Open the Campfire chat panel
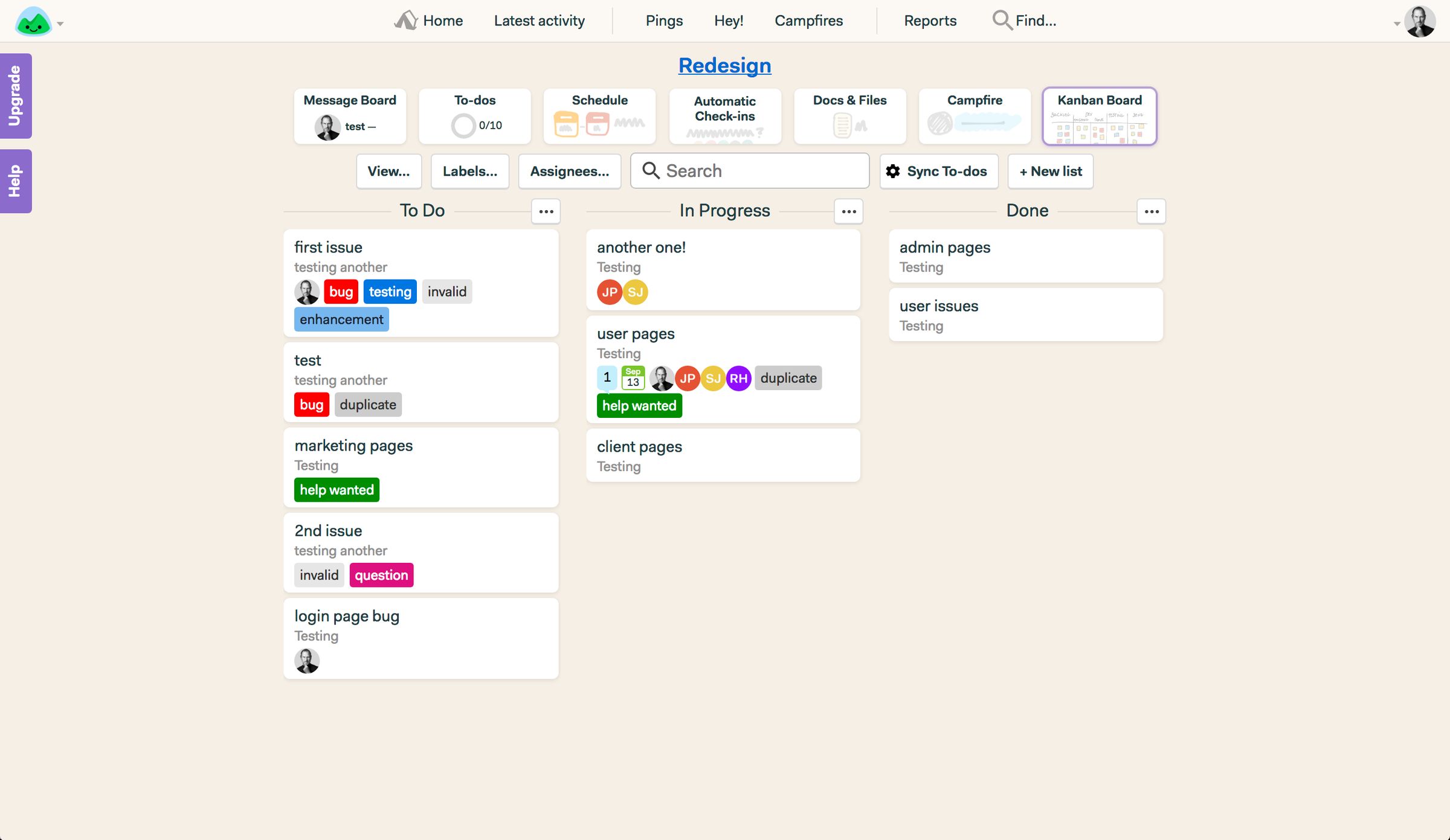 974,114
